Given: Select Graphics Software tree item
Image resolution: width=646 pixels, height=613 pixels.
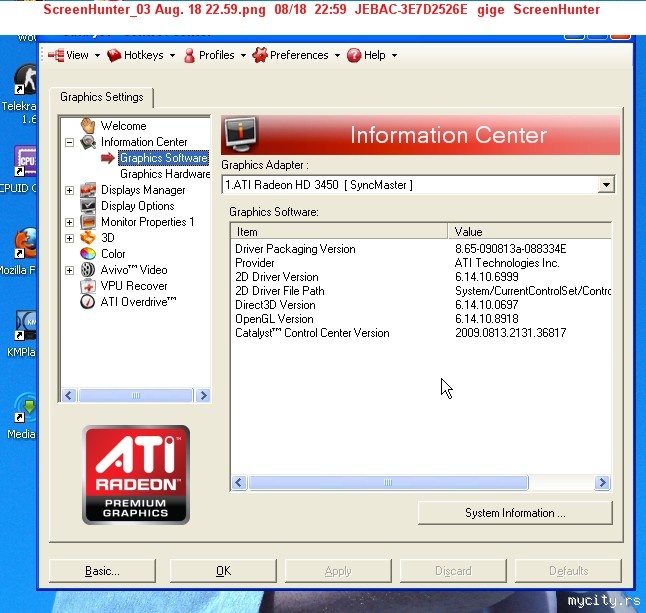Looking at the screenshot, I should [x=164, y=158].
